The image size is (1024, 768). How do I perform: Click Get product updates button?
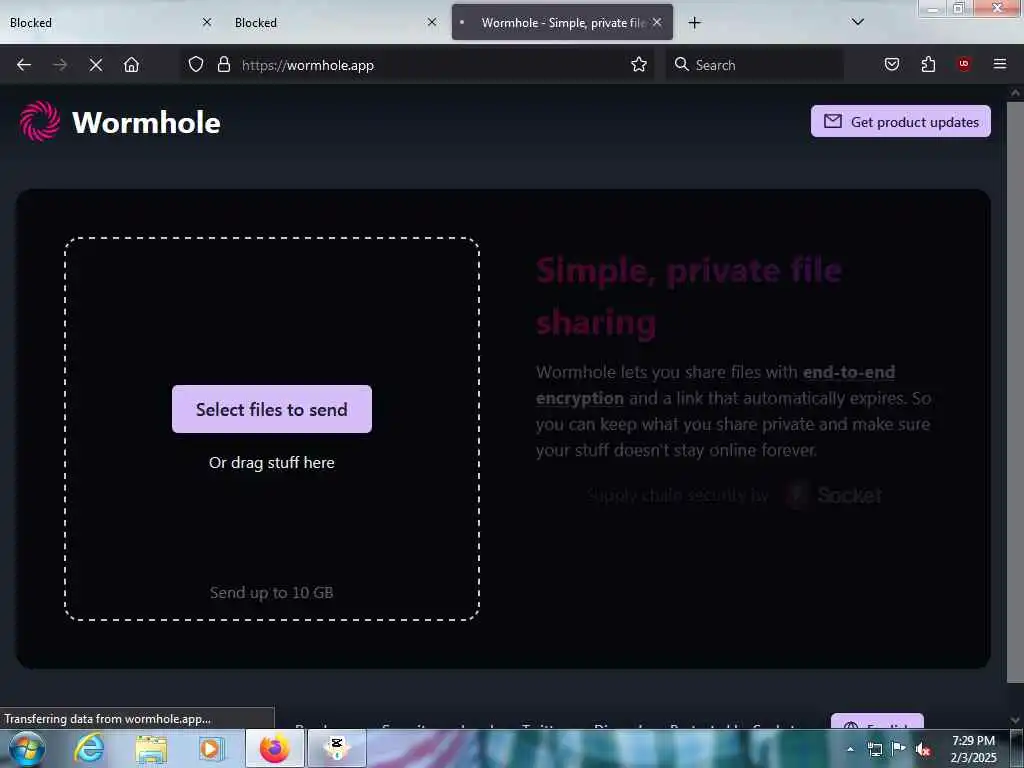pyautogui.click(x=901, y=121)
